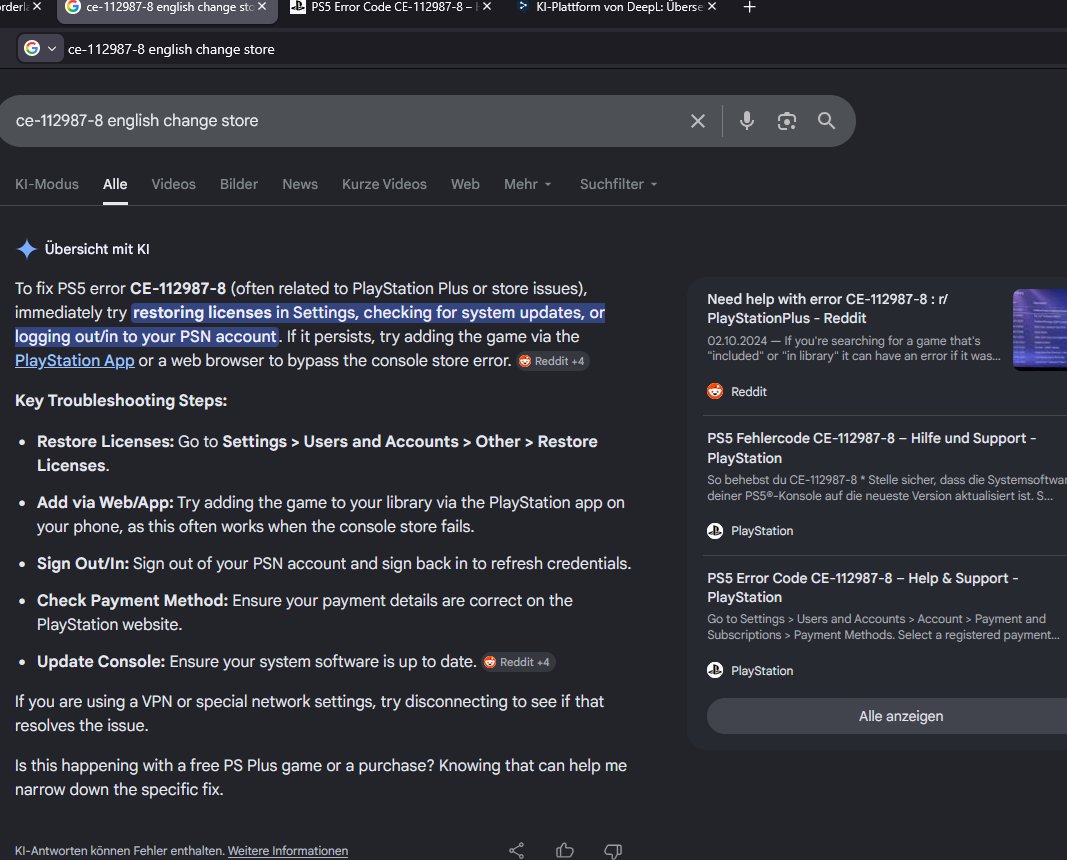Open the PlayStation App link
Image resolution: width=1067 pixels, height=860 pixels.
[x=75, y=361]
